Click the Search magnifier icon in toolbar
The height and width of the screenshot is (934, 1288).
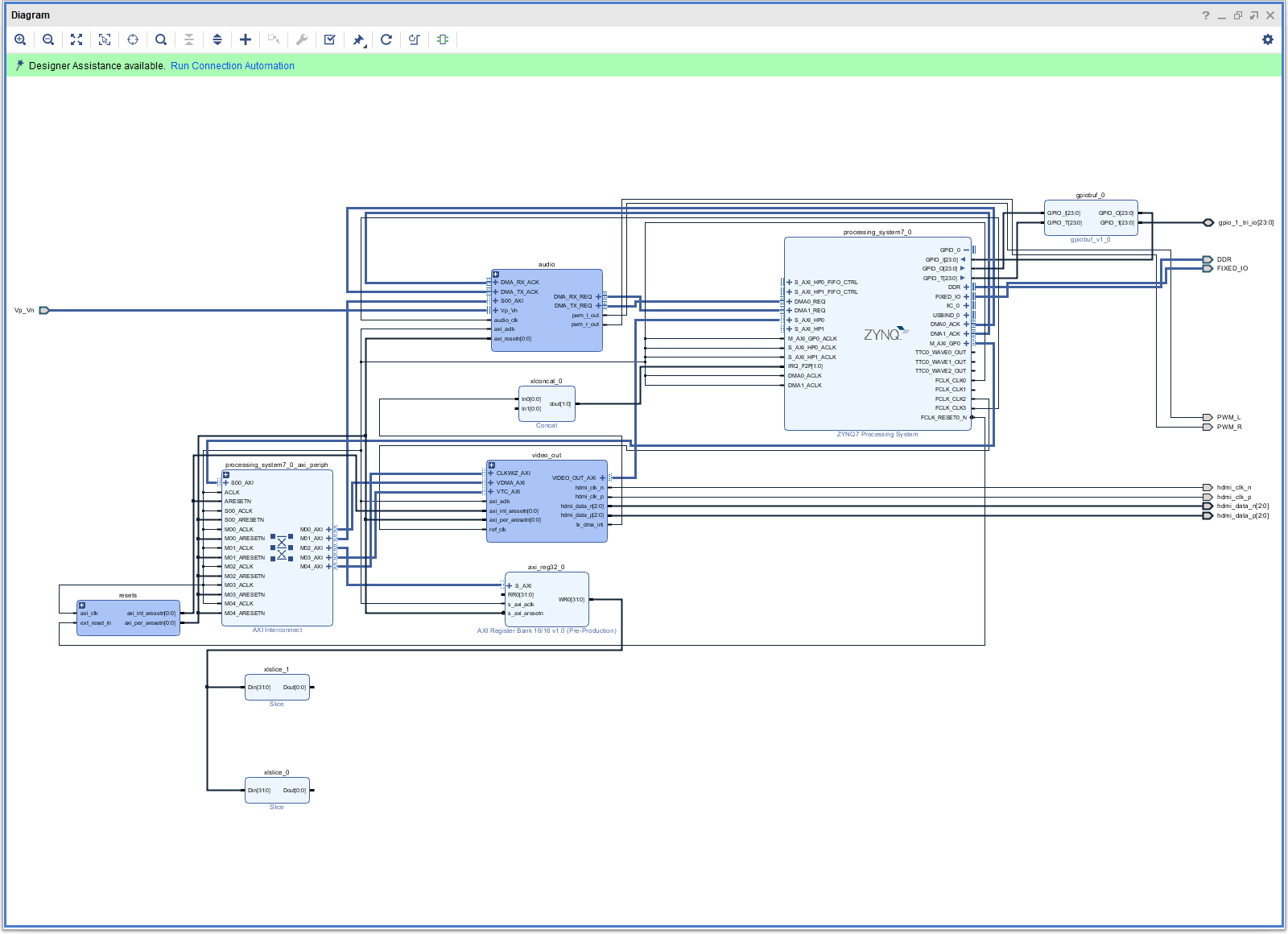[x=161, y=39]
